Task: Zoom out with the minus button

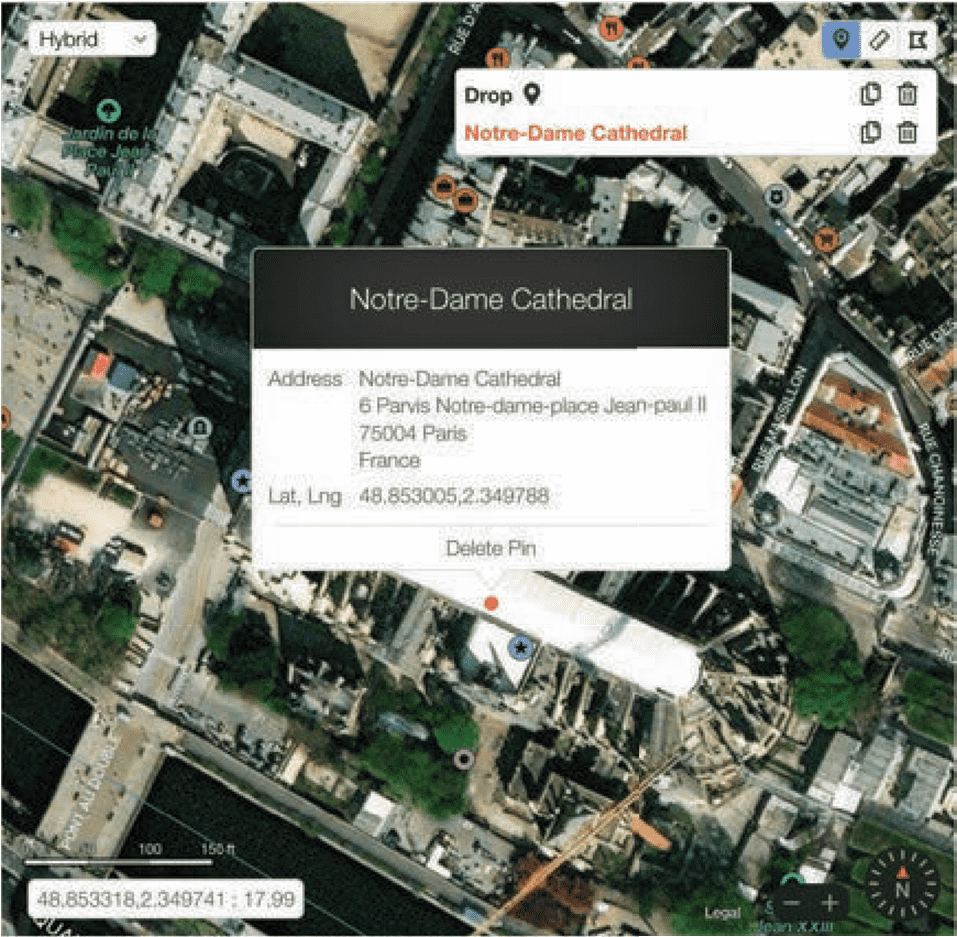Action: (x=791, y=903)
